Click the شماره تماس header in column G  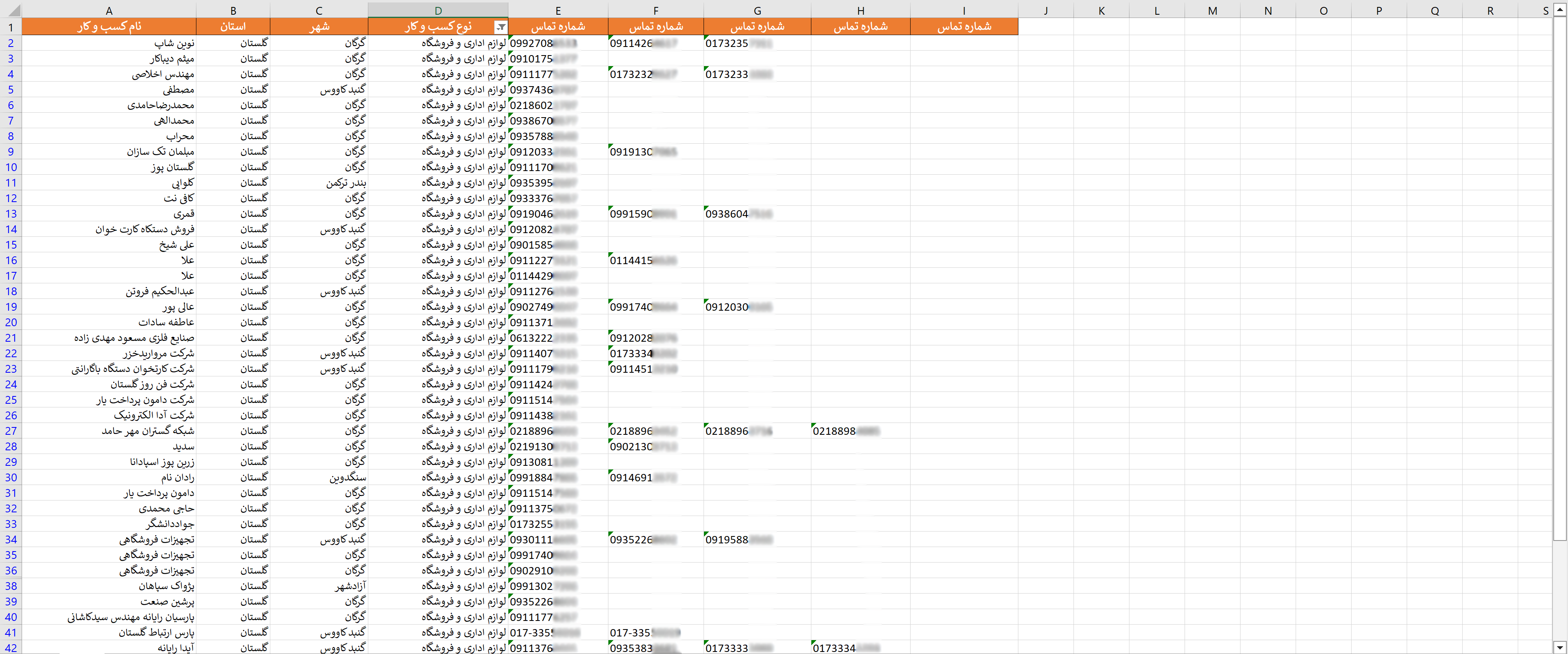pos(757,27)
